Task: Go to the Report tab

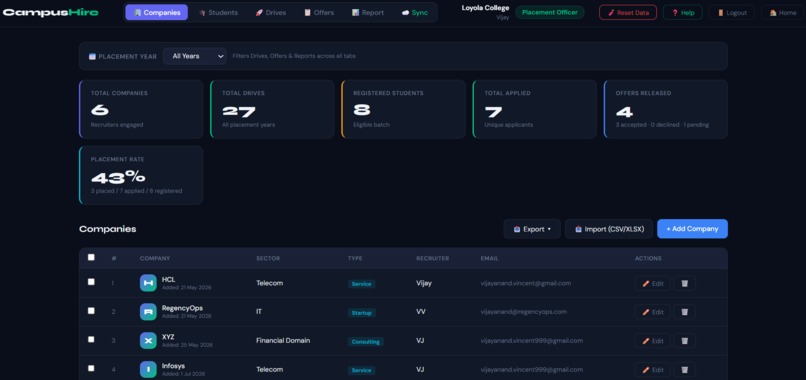Action: coord(368,12)
